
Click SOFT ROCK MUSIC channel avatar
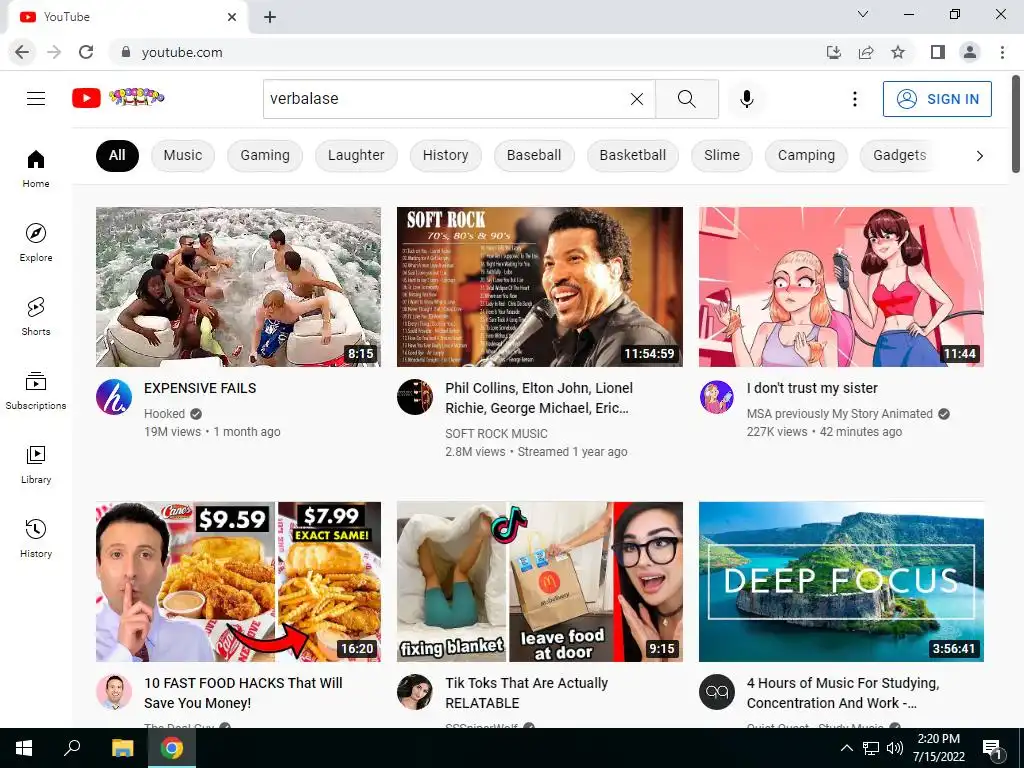click(415, 396)
